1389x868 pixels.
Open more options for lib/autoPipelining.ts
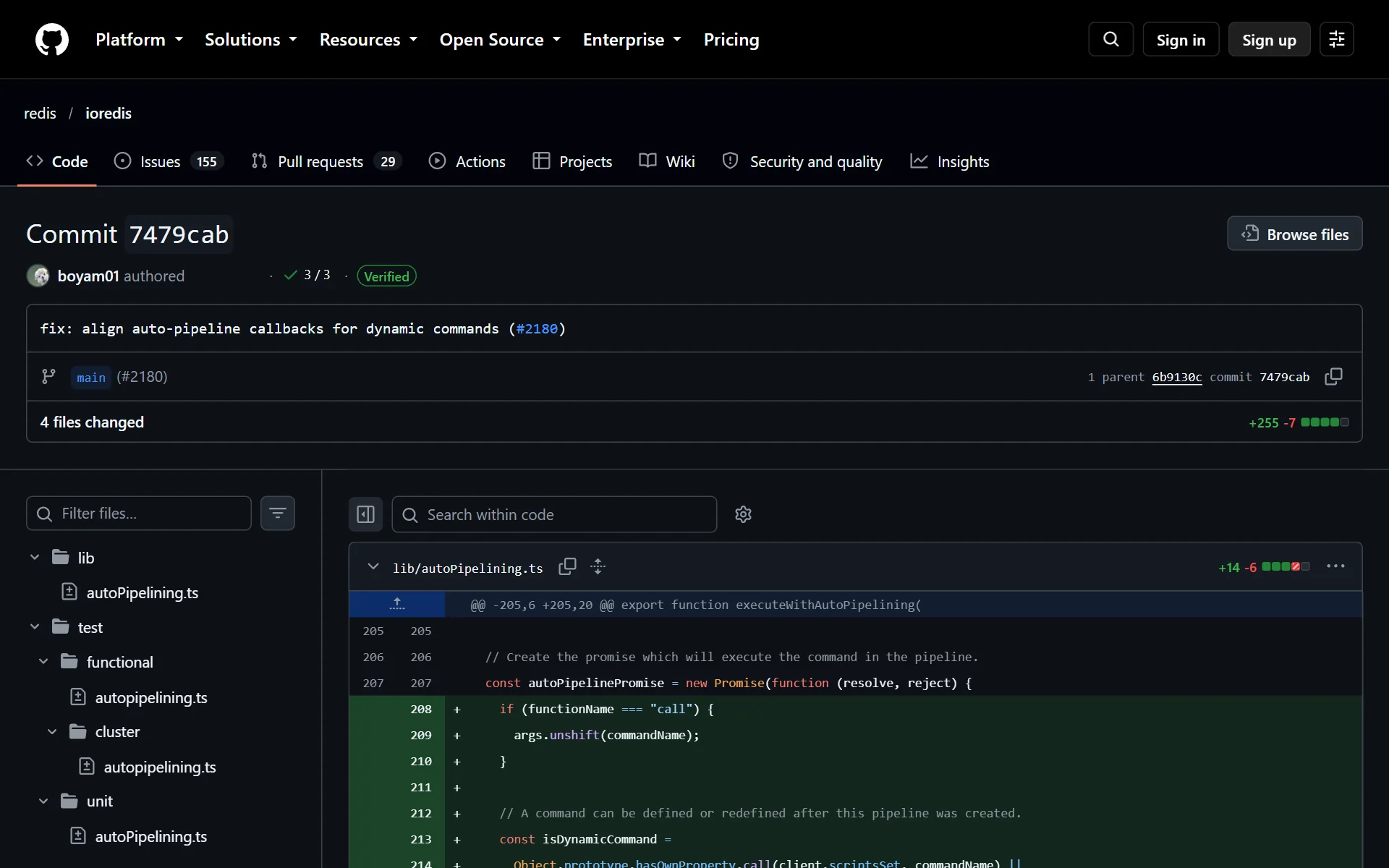(x=1335, y=566)
